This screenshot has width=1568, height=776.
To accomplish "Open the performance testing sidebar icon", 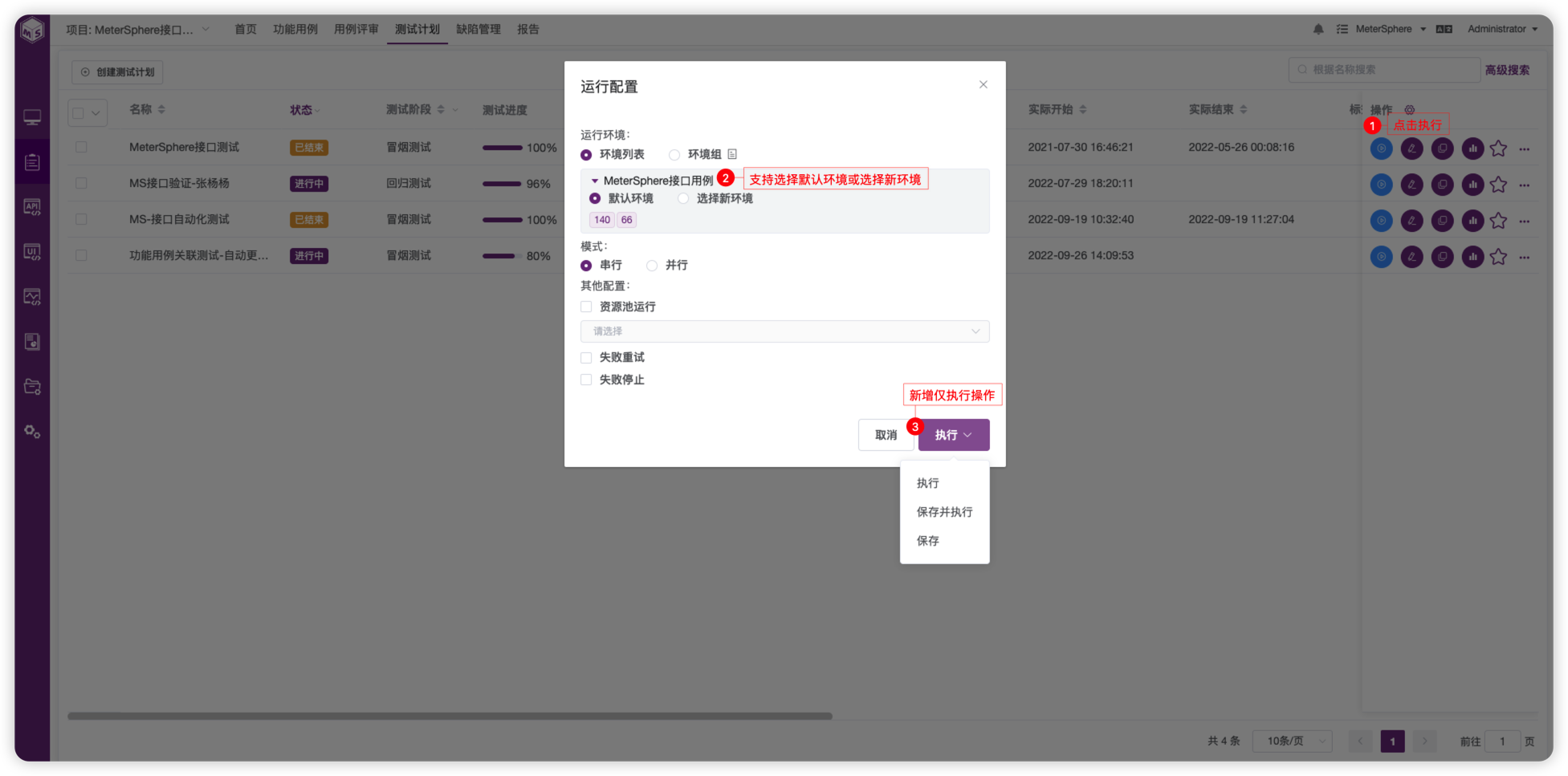I will (32, 297).
